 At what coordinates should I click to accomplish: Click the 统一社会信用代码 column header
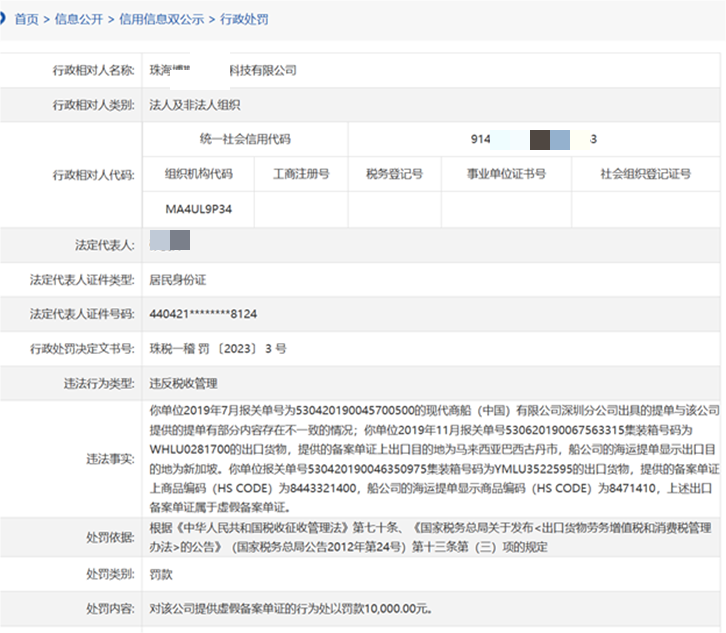click(x=245, y=139)
